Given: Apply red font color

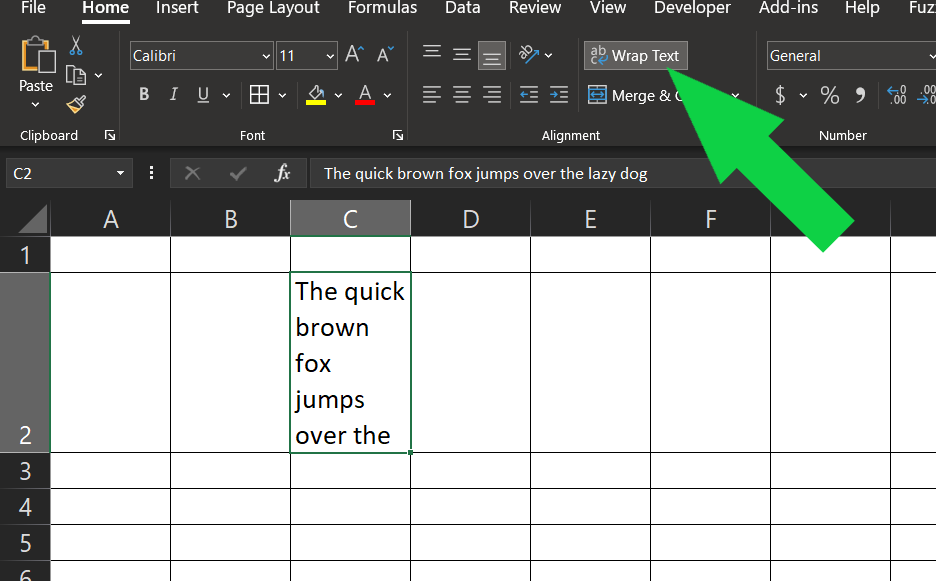Looking at the screenshot, I should pos(365,94).
